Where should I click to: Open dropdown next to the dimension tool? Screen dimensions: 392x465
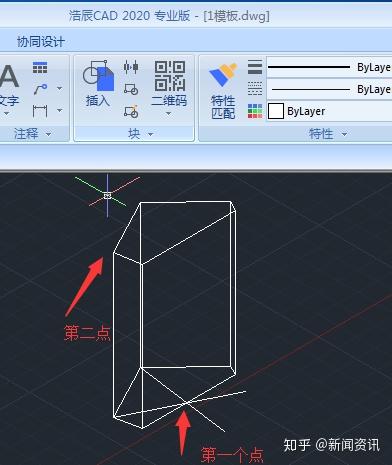[59, 110]
